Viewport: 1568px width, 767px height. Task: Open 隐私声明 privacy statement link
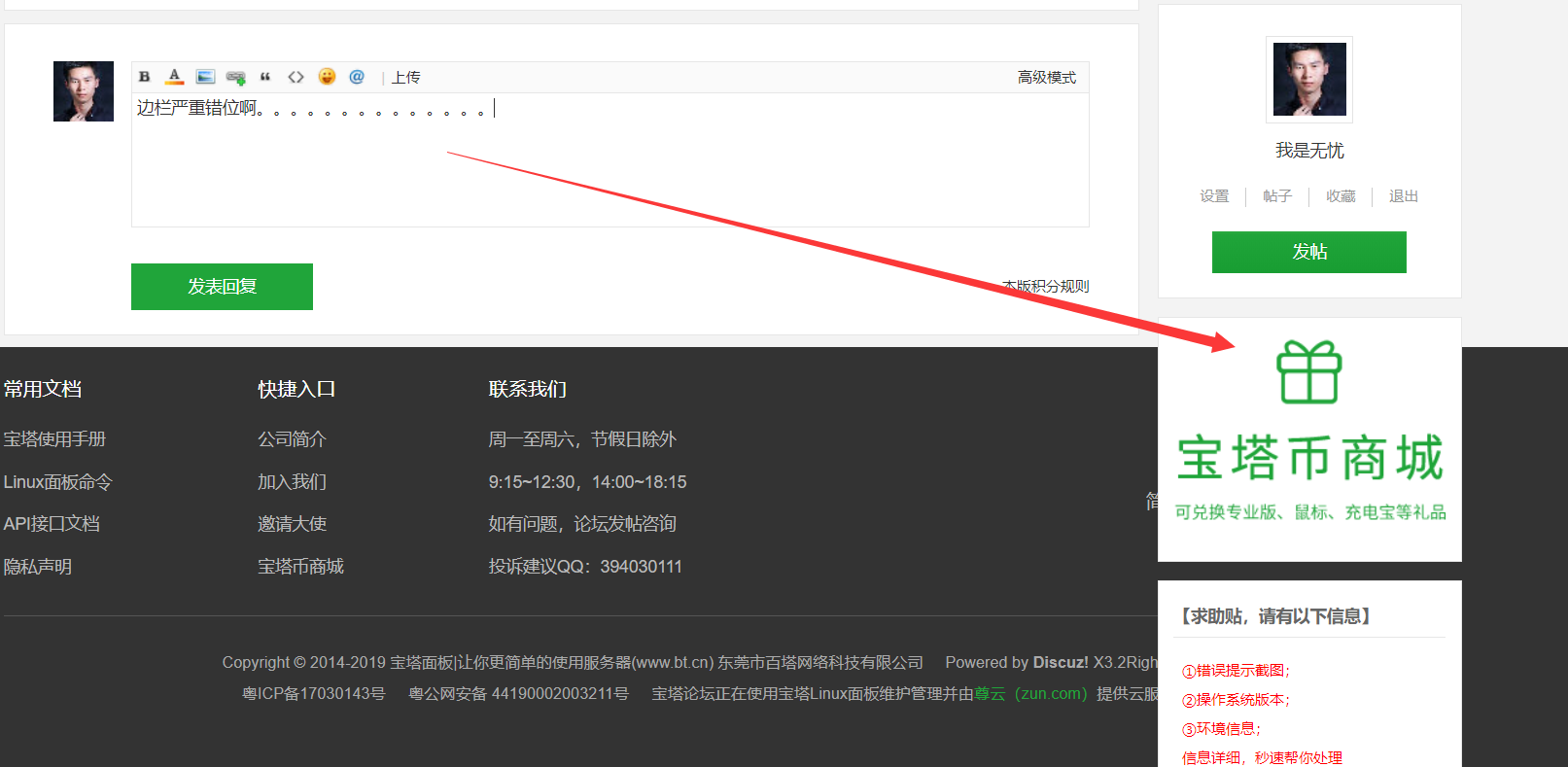[38, 567]
